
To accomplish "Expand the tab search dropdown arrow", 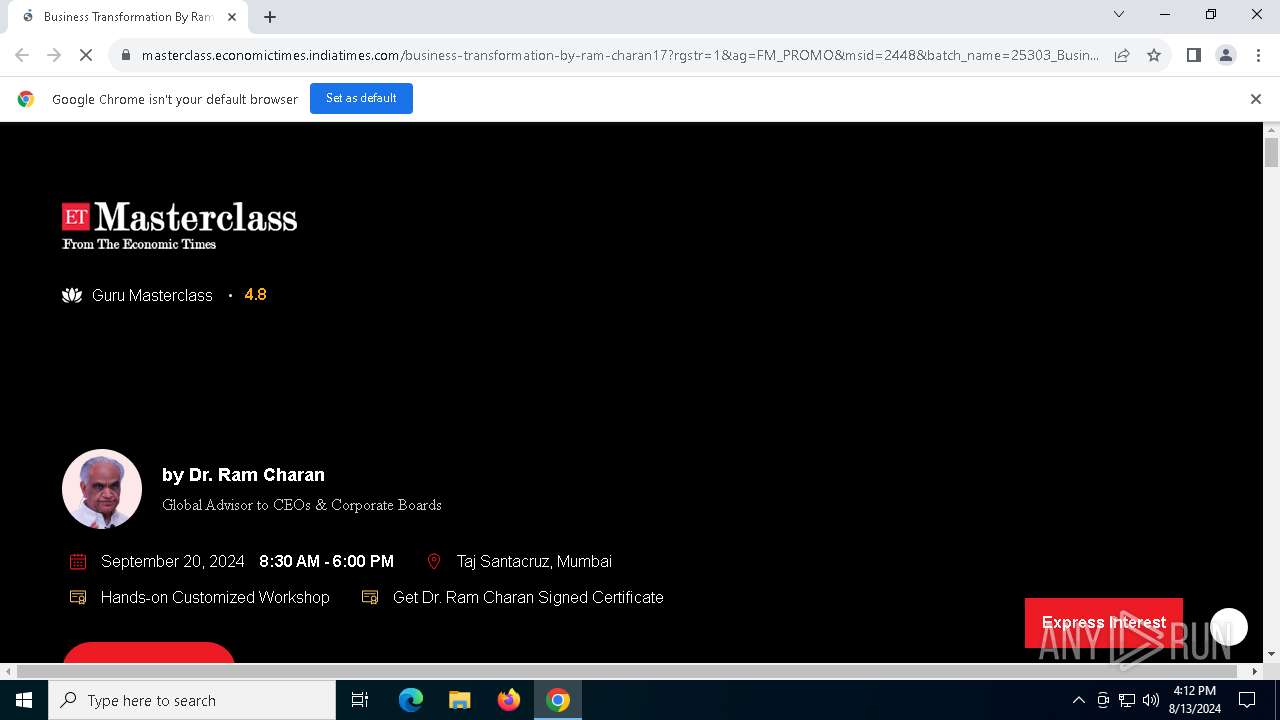I will tap(1119, 14).
